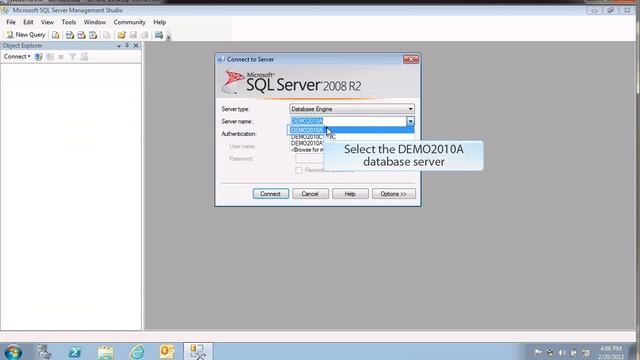Screen dimensions: 640x360
Task: Click the Action Center flag tray icon
Action: 538,352
